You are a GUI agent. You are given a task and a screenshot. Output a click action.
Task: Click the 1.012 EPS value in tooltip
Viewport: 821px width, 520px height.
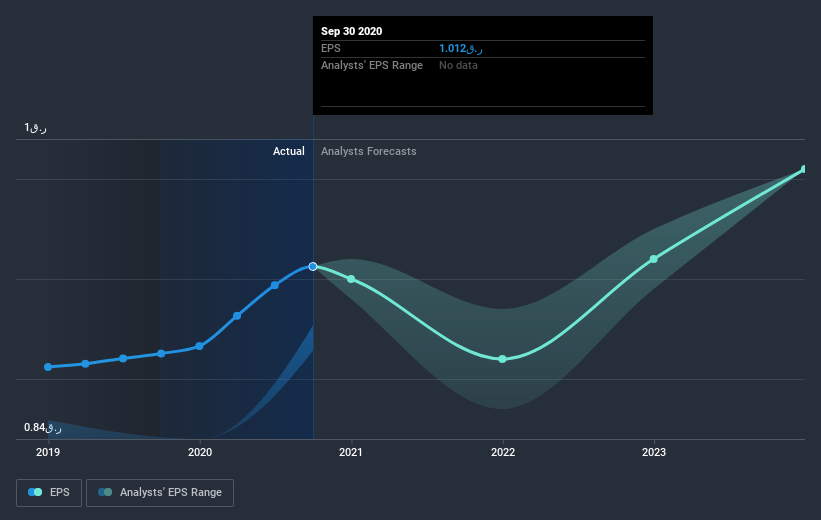(461, 48)
